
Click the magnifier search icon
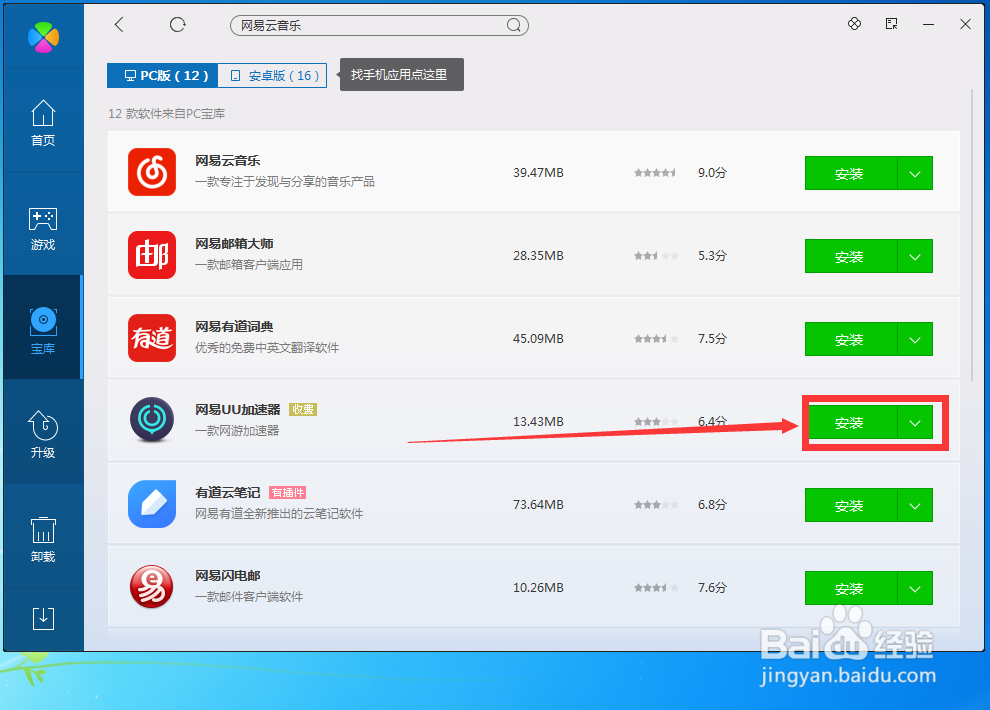coord(514,25)
